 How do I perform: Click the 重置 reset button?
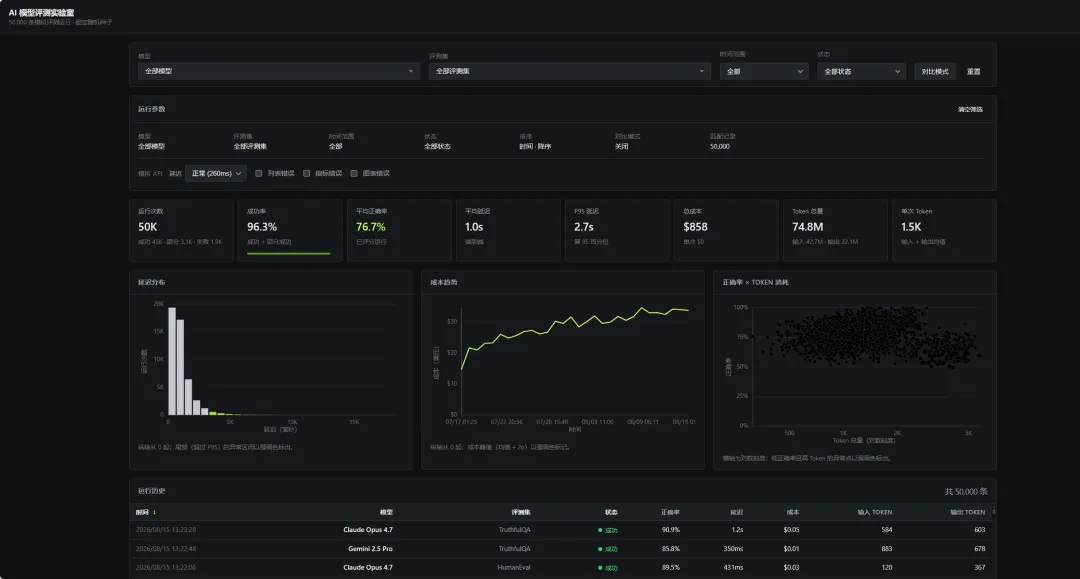click(x=973, y=72)
